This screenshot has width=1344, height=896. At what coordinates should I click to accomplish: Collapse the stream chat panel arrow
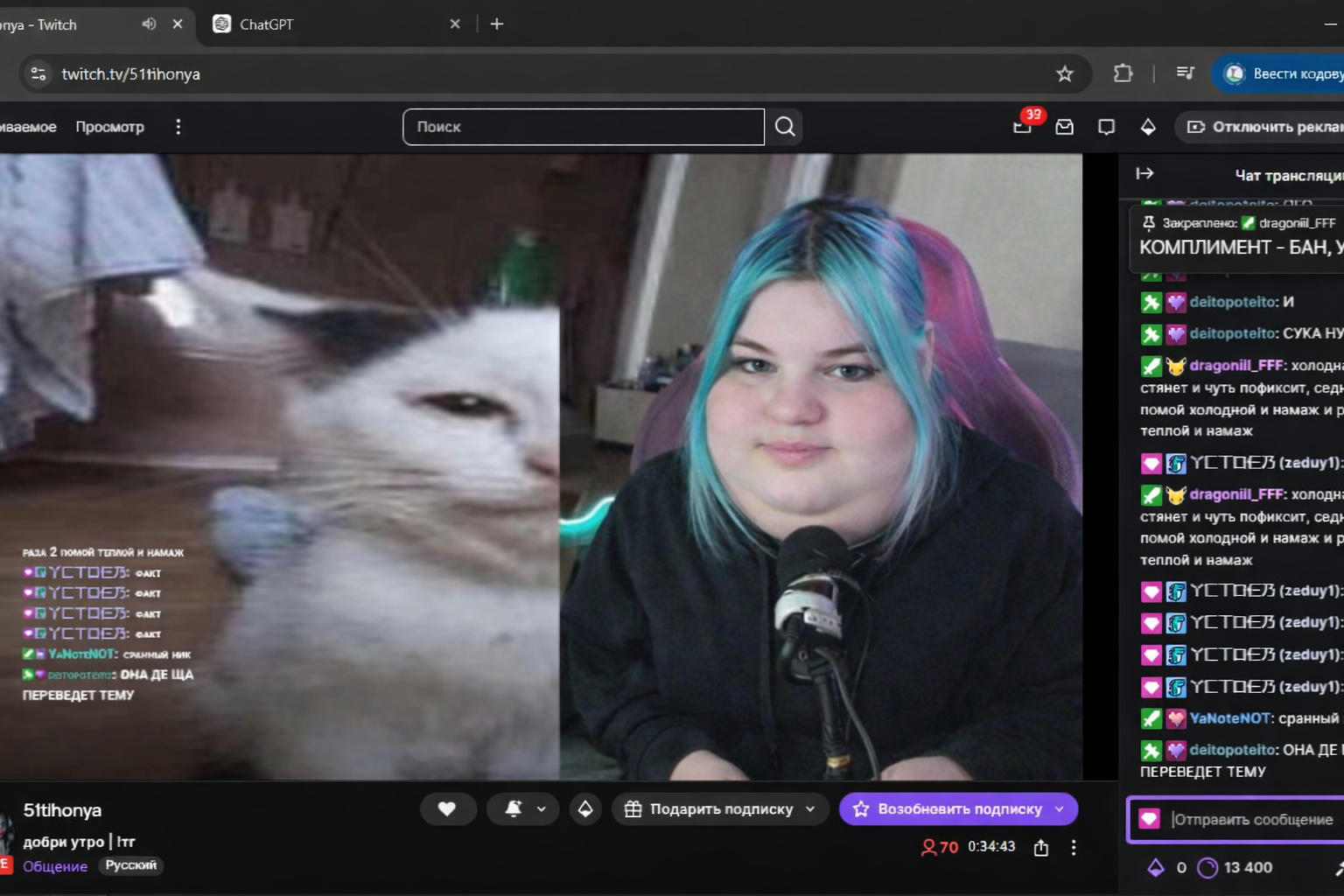coord(1144,174)
